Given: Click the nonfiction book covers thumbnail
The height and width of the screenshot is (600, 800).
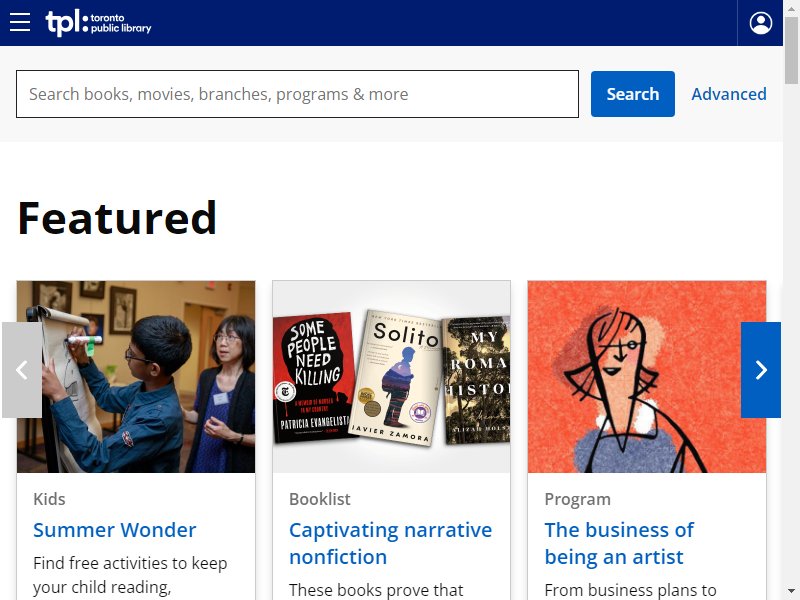Looking at the screenshot, I should (391, 377).
